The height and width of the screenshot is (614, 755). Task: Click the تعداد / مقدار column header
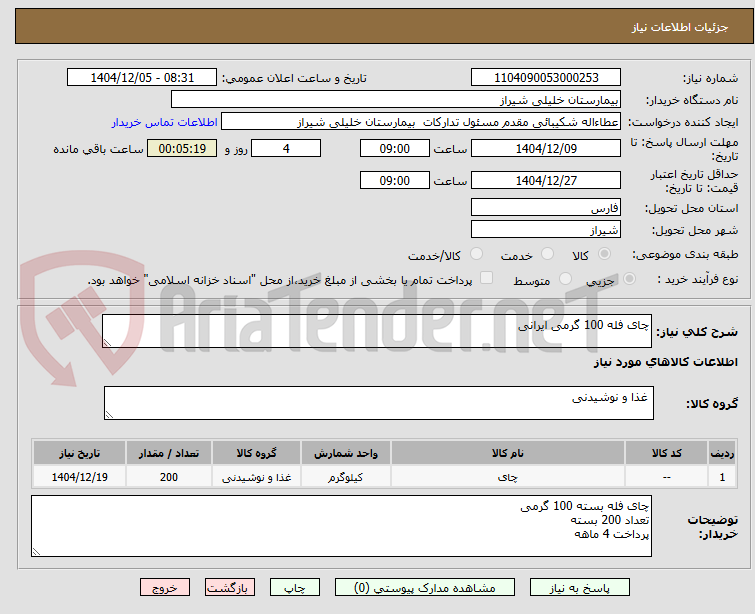pos(169,453)
